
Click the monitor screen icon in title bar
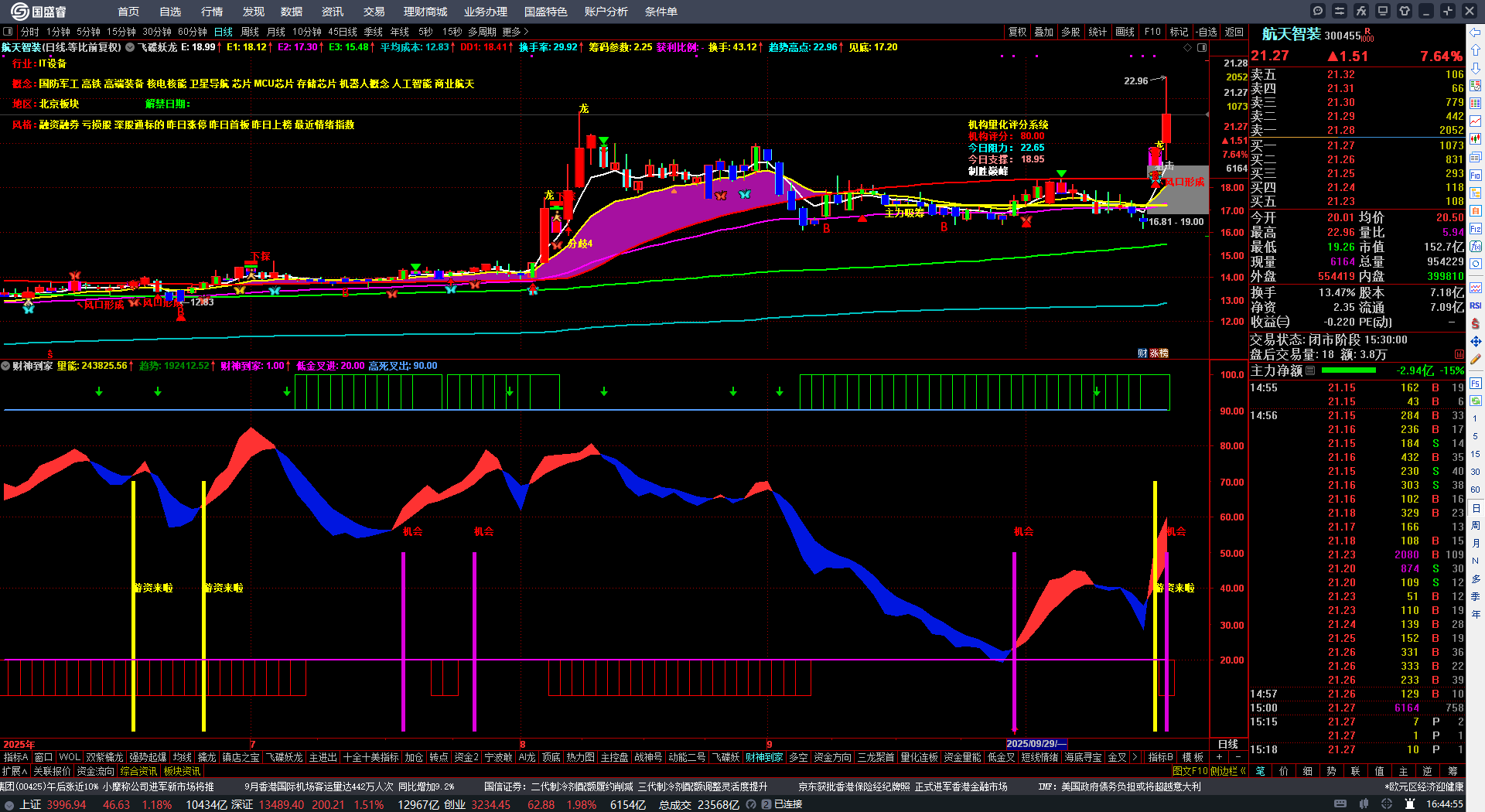[x=1383, y=11]
